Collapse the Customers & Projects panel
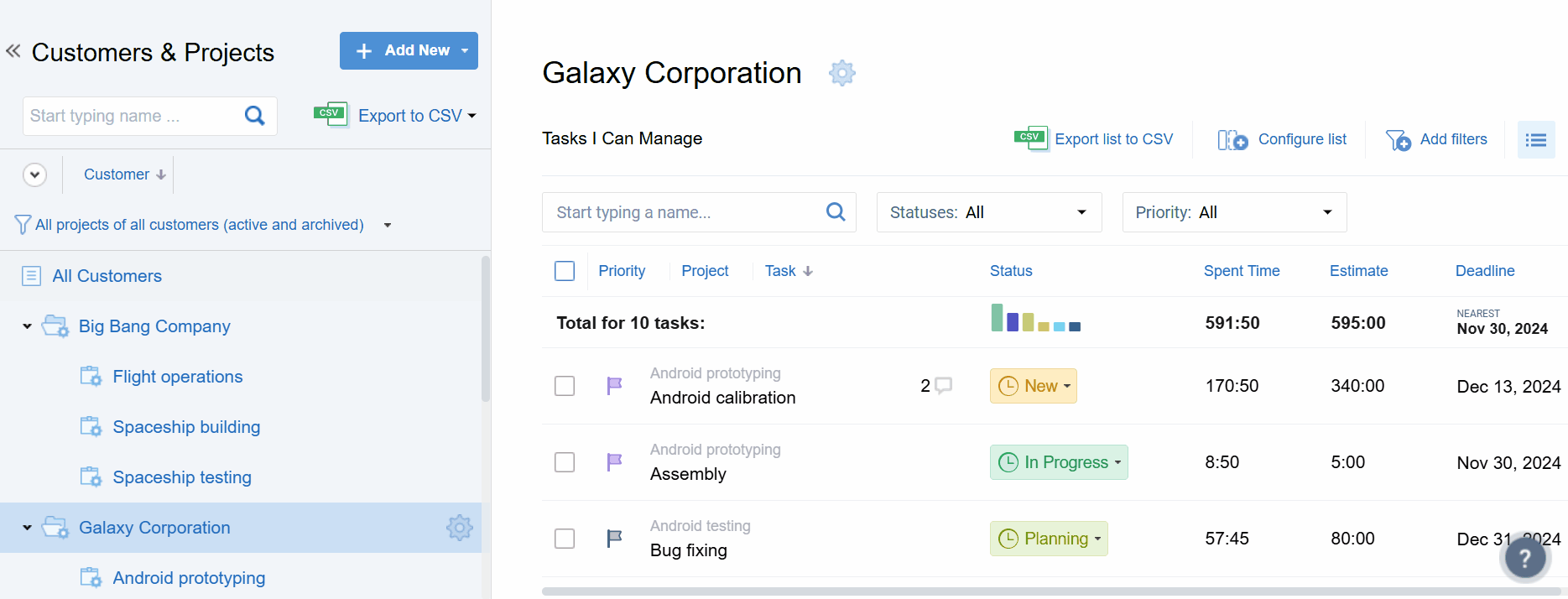The height and width of the screenshot is (599, 1568). (13, 51)
